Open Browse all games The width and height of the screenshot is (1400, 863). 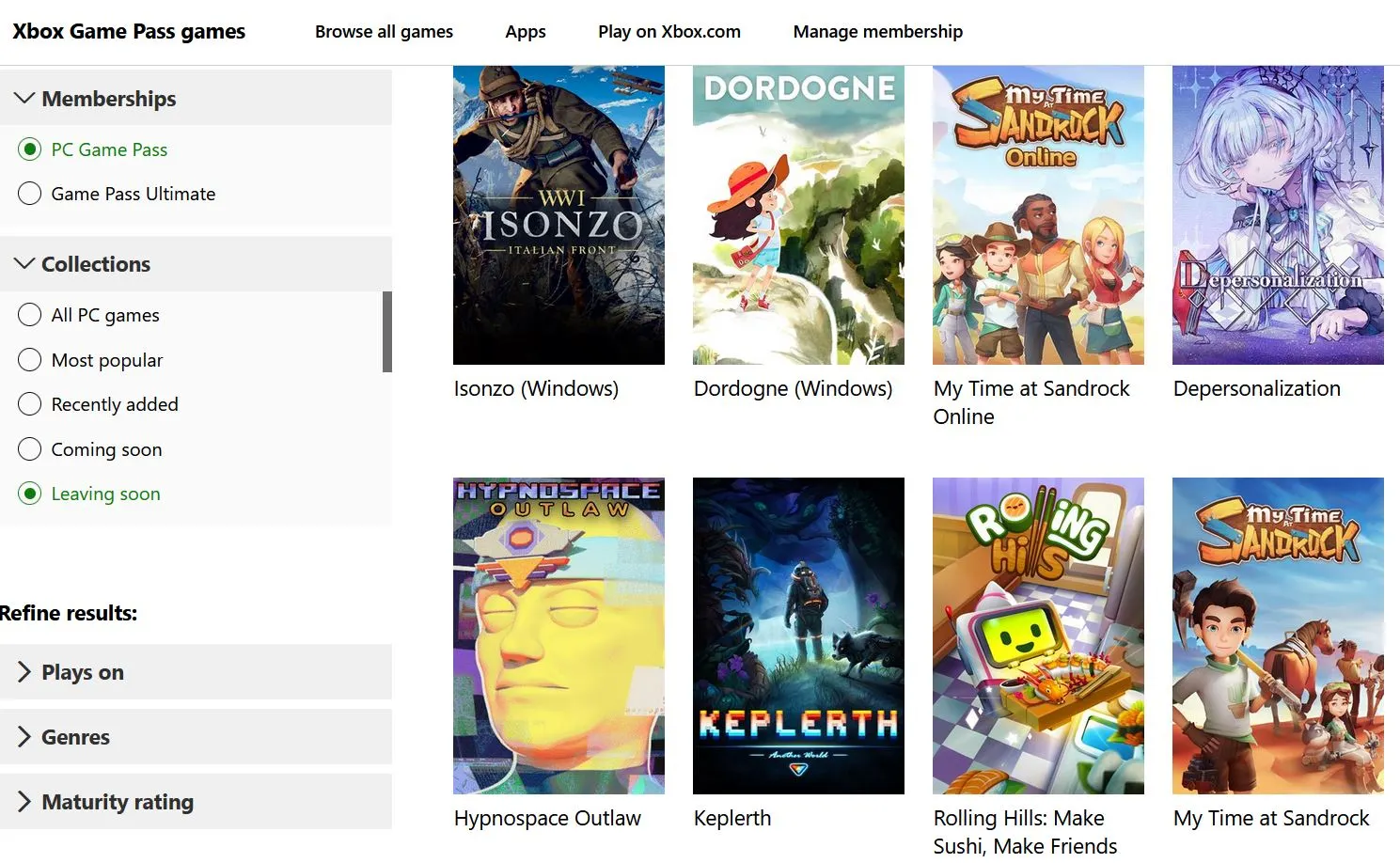(384, 31)
